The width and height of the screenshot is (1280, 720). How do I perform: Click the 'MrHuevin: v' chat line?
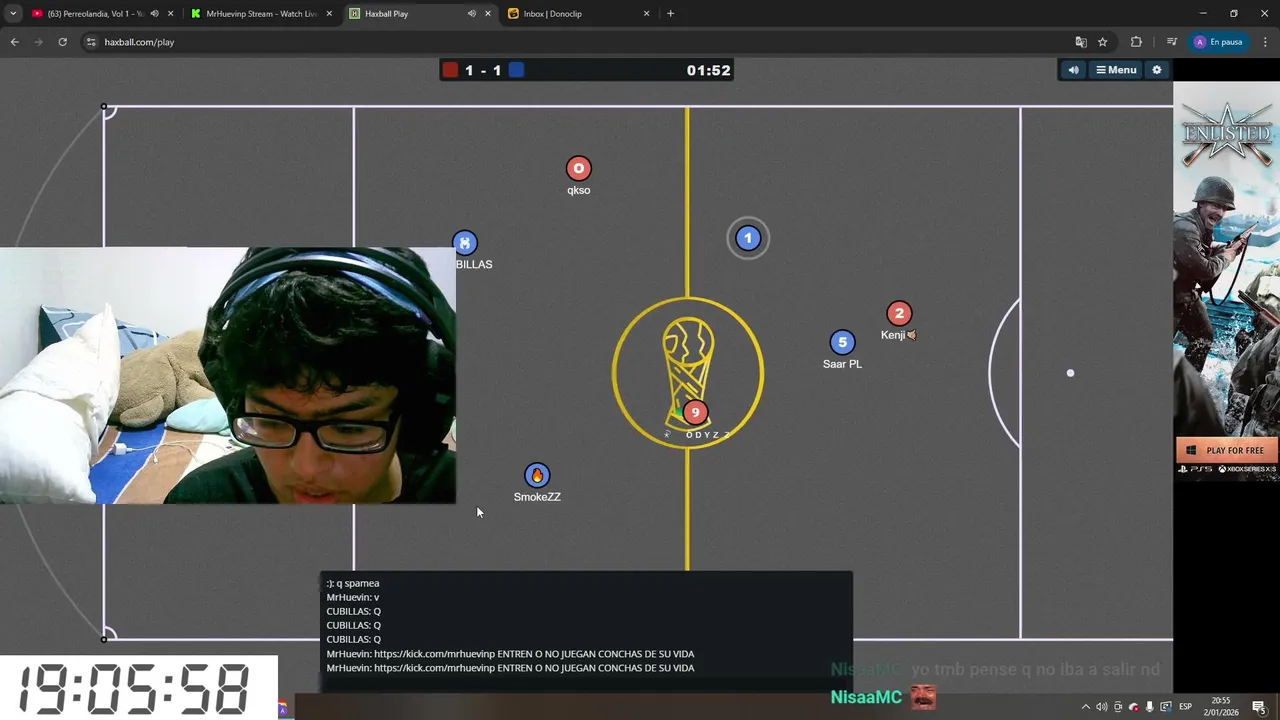point(353,597)
